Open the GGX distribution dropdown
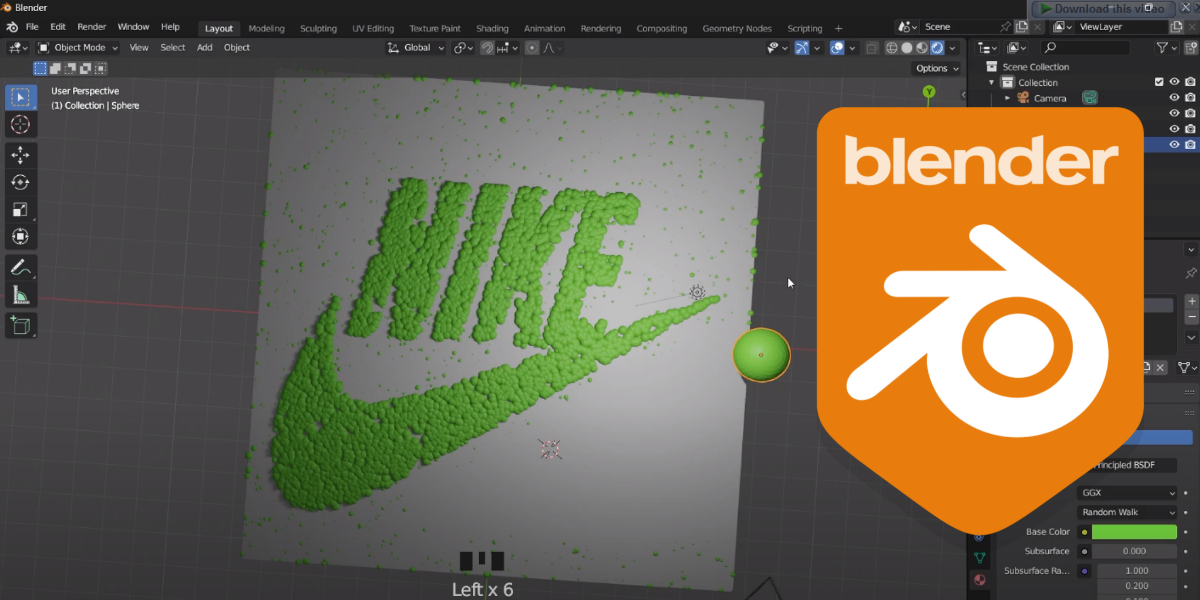 click(1128, 493)
